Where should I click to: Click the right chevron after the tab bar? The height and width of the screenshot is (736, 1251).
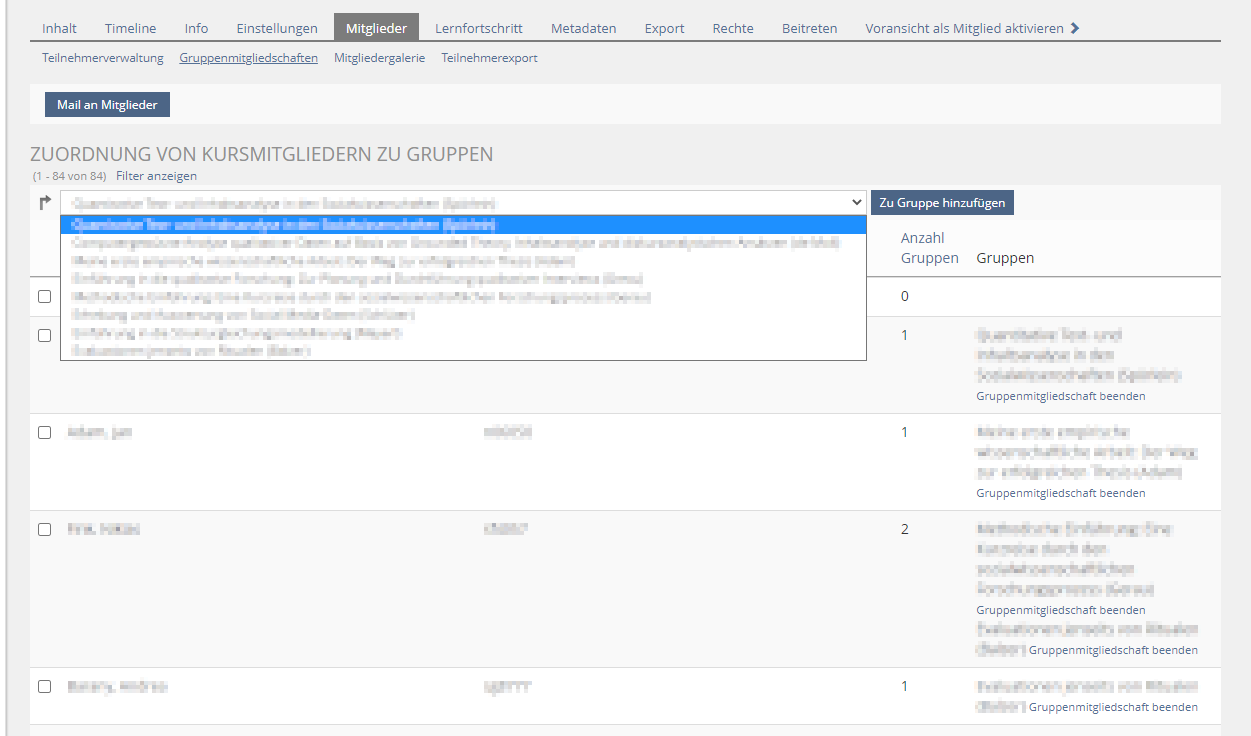point(1075,28)
